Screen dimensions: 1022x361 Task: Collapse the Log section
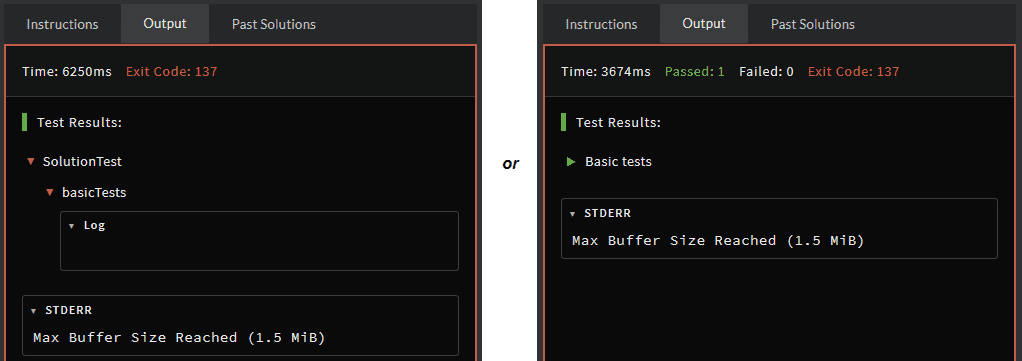72,225
